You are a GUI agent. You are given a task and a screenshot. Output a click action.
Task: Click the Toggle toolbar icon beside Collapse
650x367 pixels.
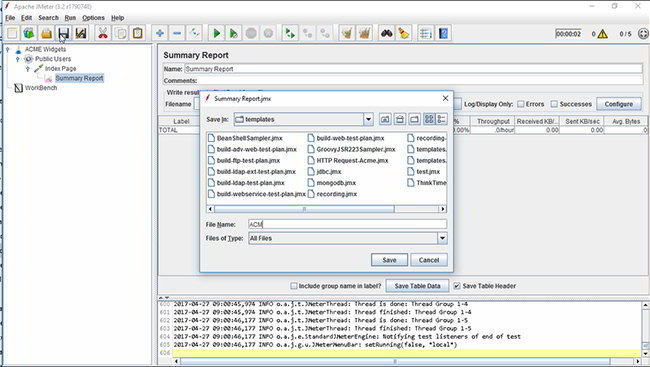pyautogui.click(x=194, y=33)
